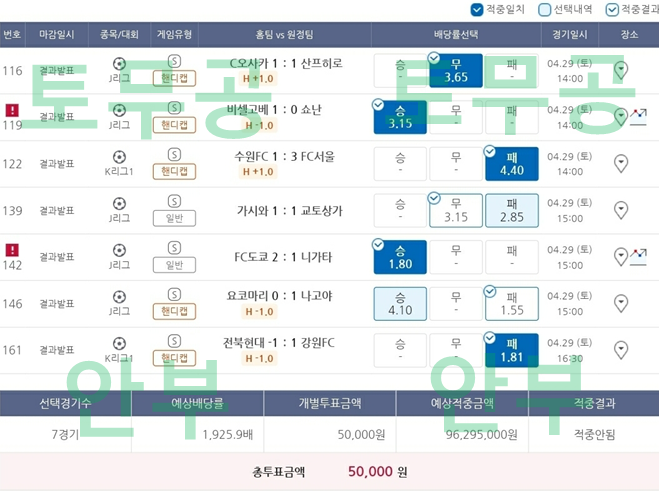Toggle the 적중결과 checkbox
The height and width of the screenshot is (491, 659).
[x=612, y=10]
